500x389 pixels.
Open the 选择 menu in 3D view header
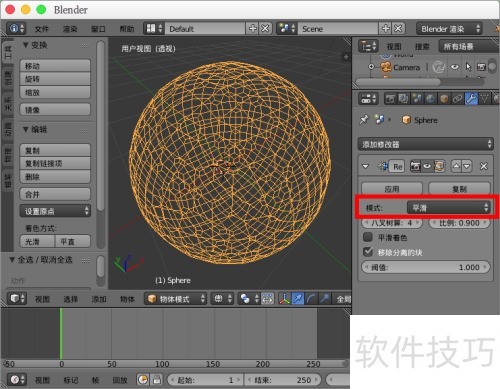pos(71,299)
